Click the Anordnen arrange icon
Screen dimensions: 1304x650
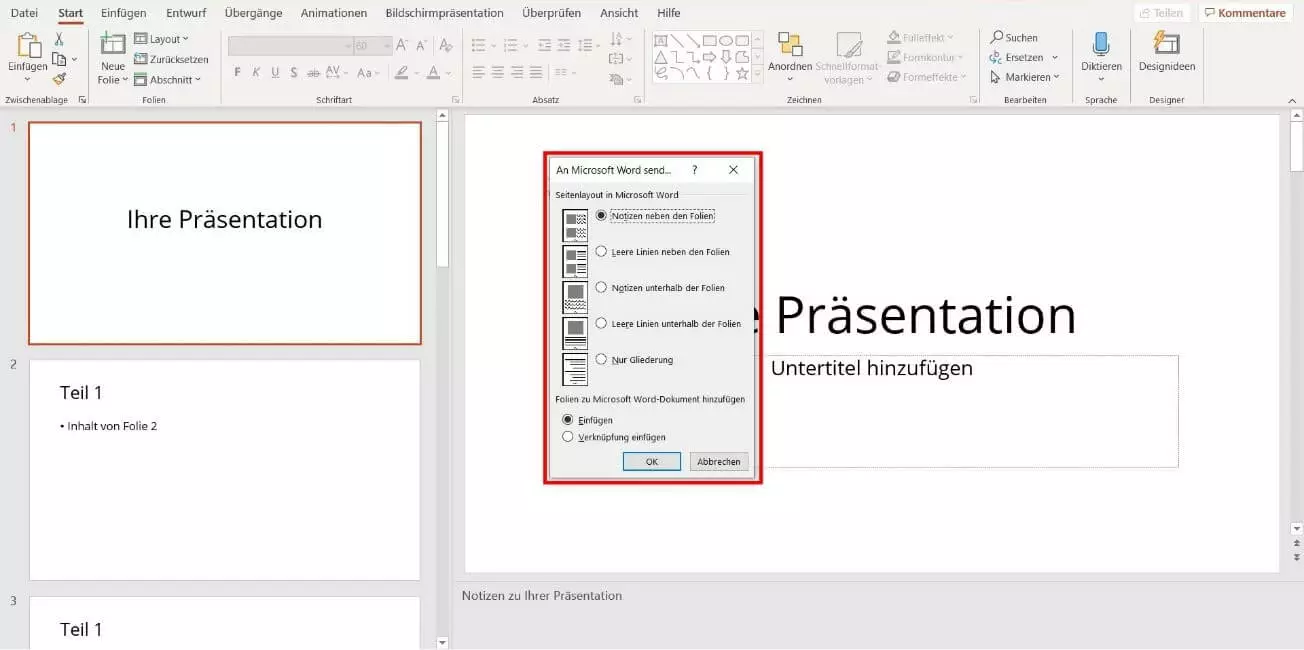[x=790, y=44]
